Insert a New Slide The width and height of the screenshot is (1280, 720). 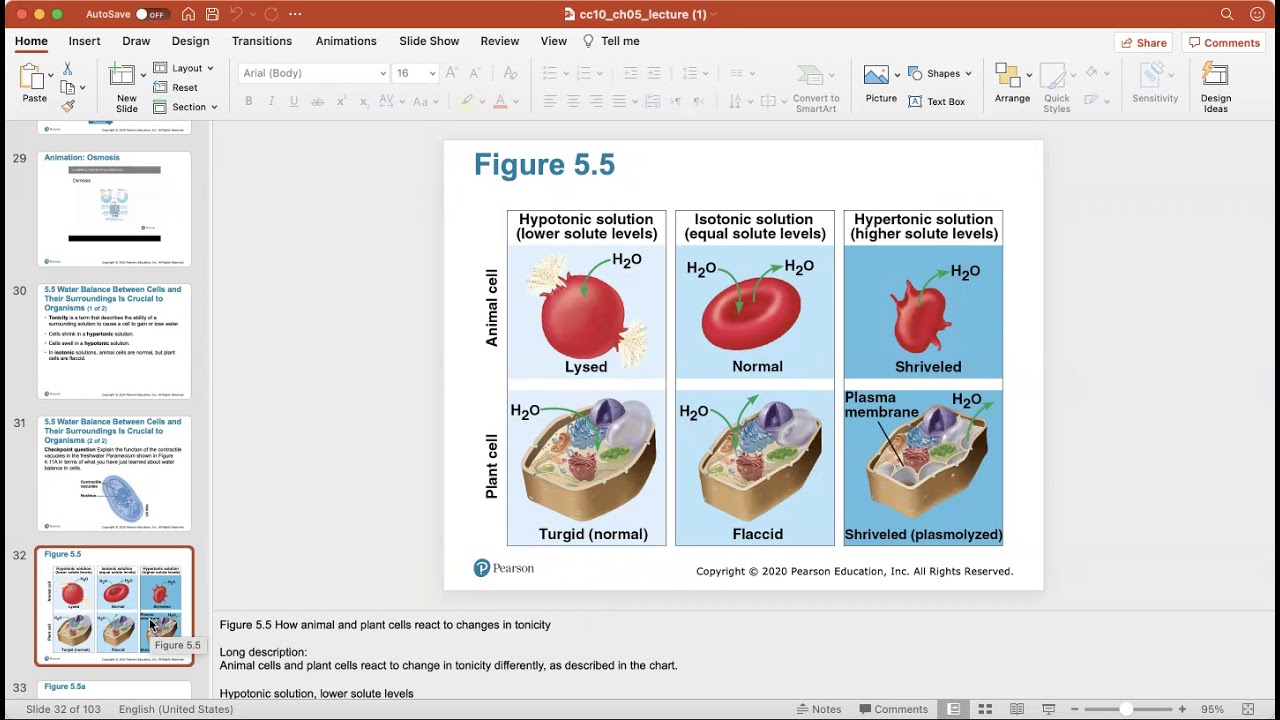pyautogui.click(x=126, y=88)
